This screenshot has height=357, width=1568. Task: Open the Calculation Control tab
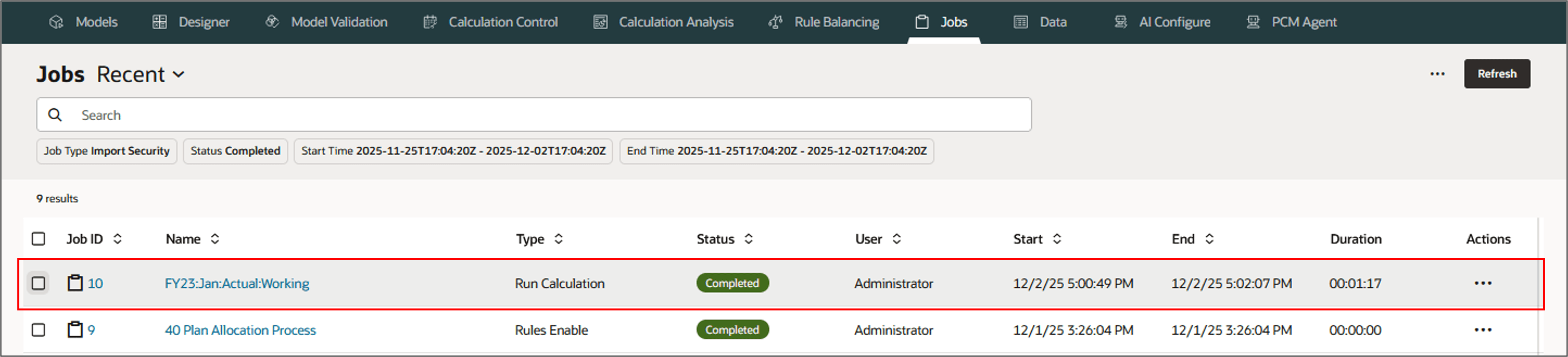tap(490, 22)
